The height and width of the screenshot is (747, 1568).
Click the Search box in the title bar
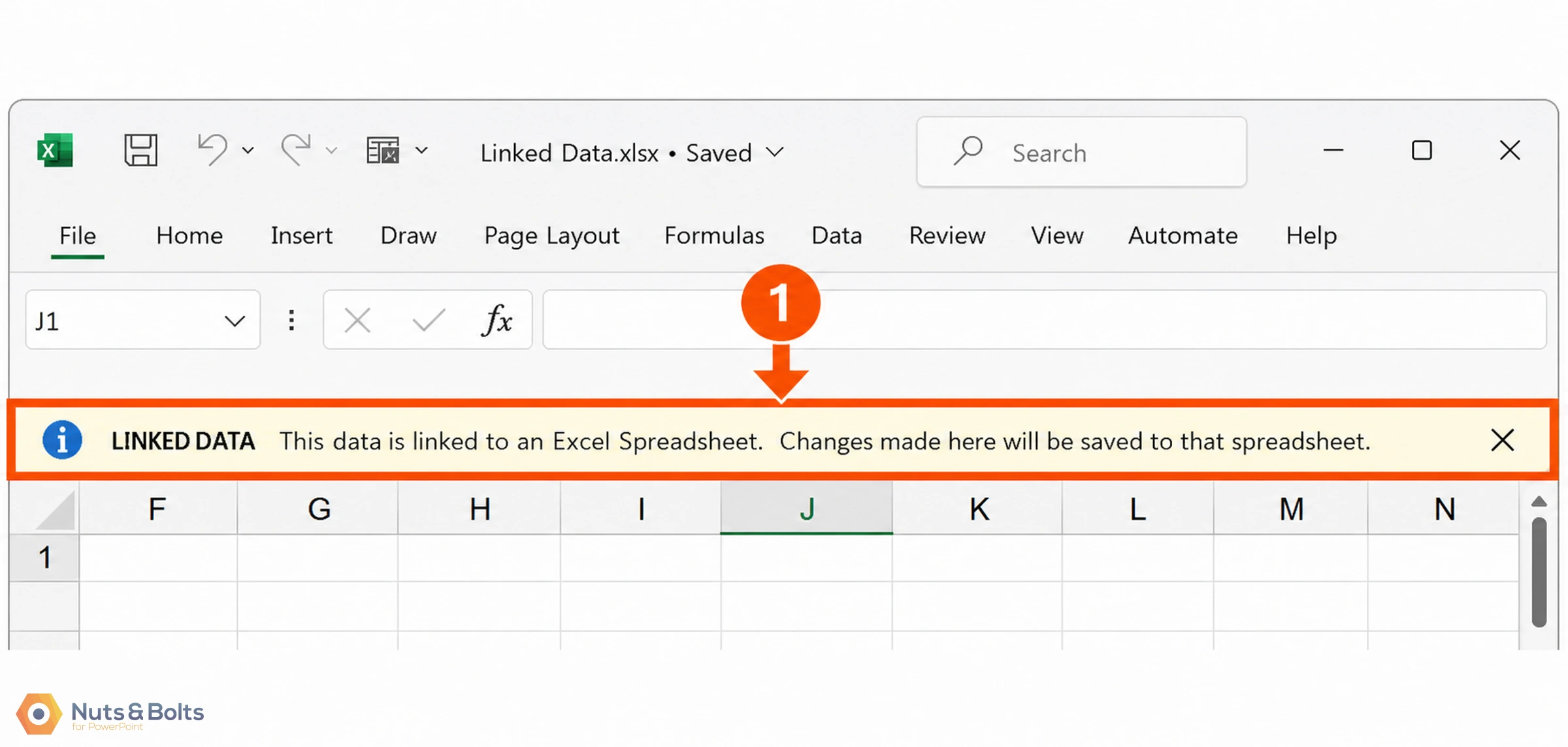click(1081, 153)
